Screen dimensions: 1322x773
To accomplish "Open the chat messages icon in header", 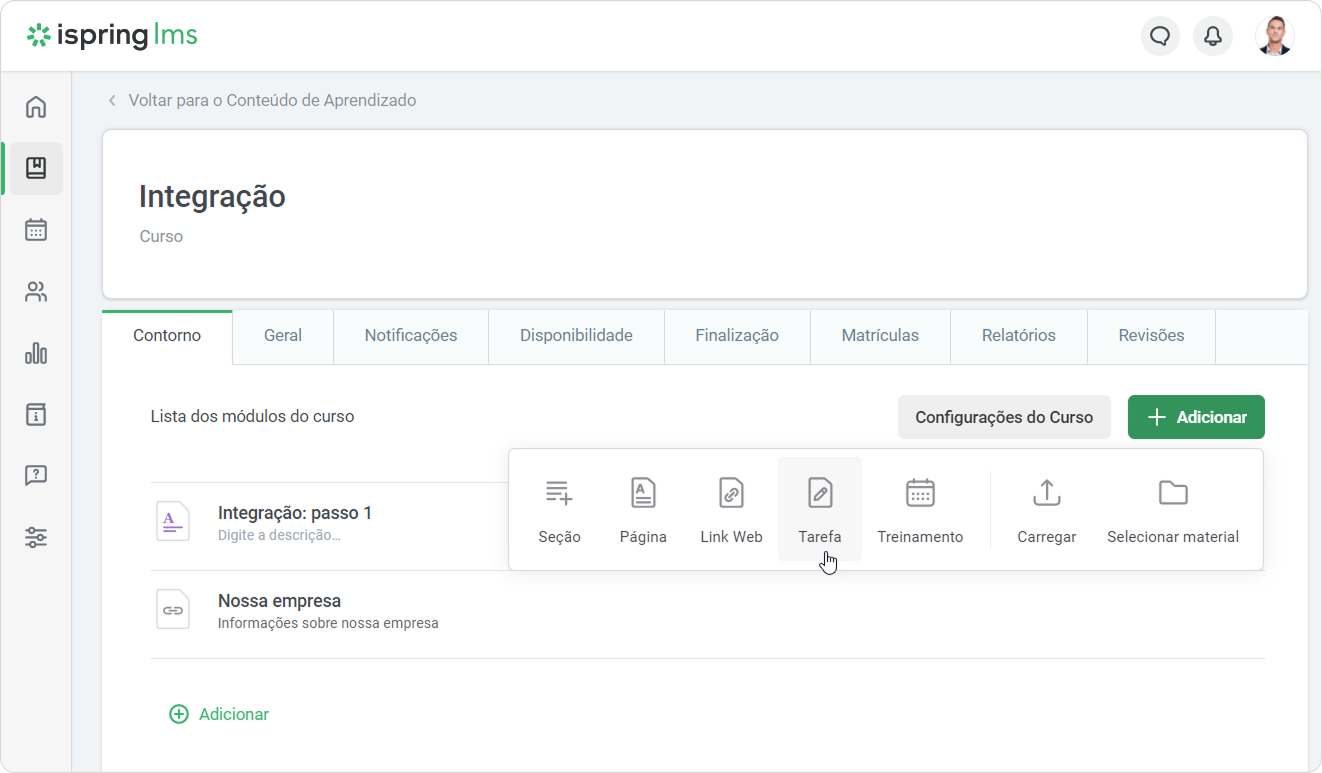I will (x=1160, y=37).
